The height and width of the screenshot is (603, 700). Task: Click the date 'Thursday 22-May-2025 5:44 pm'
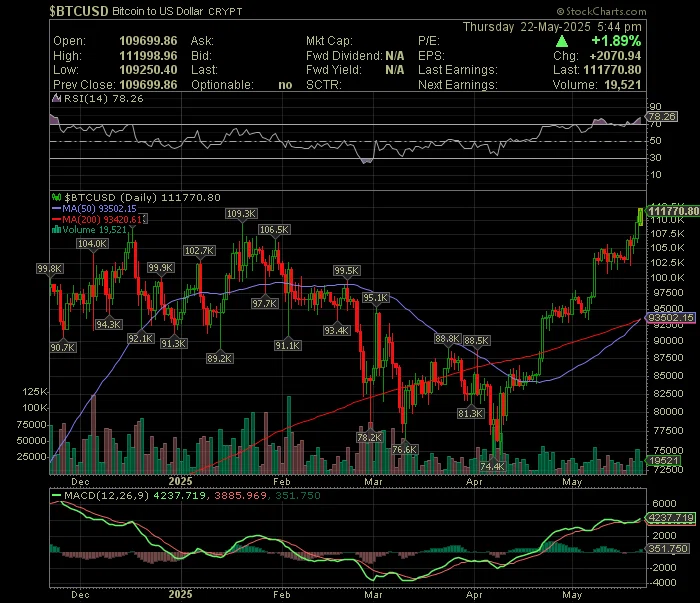tap(552, 27)
